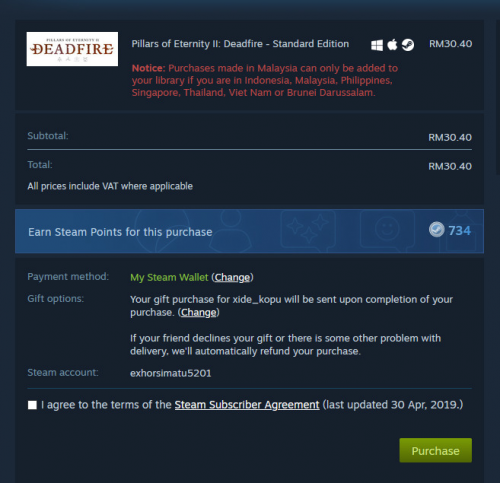Viewport: 500px width, 483px height.
Task: Click the Windows platform icon
Action: click(x=377, y=45)
